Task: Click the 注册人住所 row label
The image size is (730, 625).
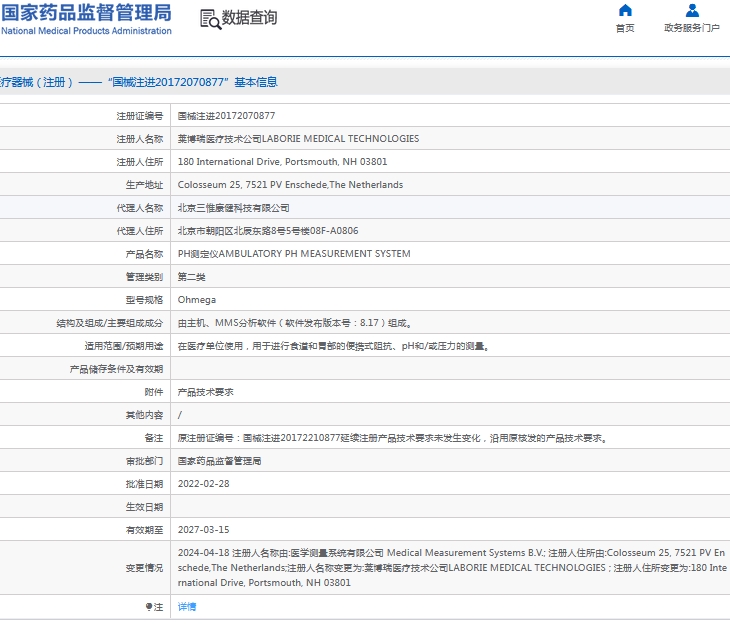Action: [140, 162]
